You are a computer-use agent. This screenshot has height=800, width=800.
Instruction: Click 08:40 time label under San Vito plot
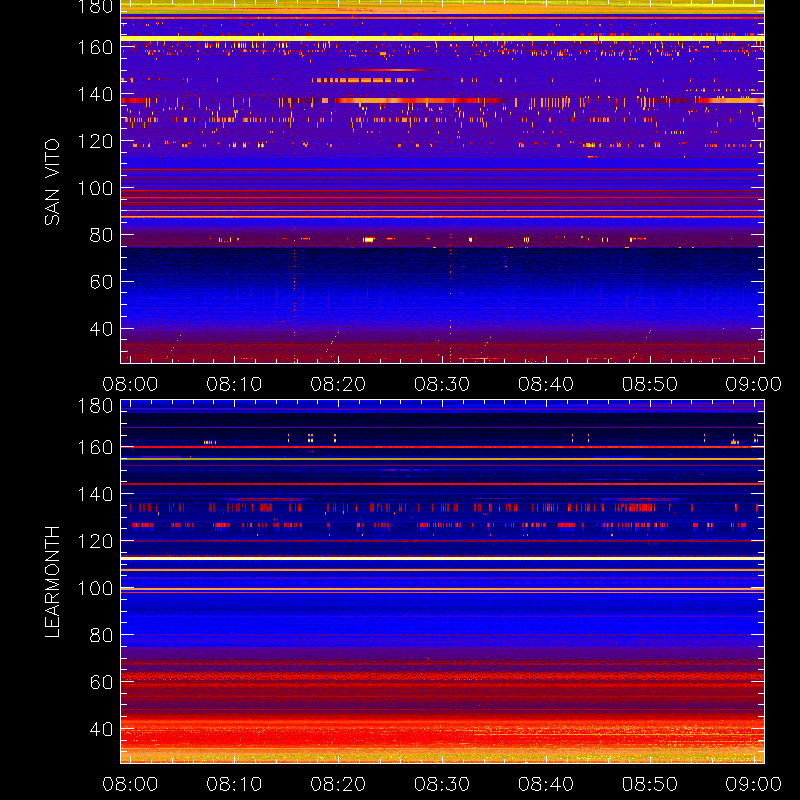[x=546, y=384]
